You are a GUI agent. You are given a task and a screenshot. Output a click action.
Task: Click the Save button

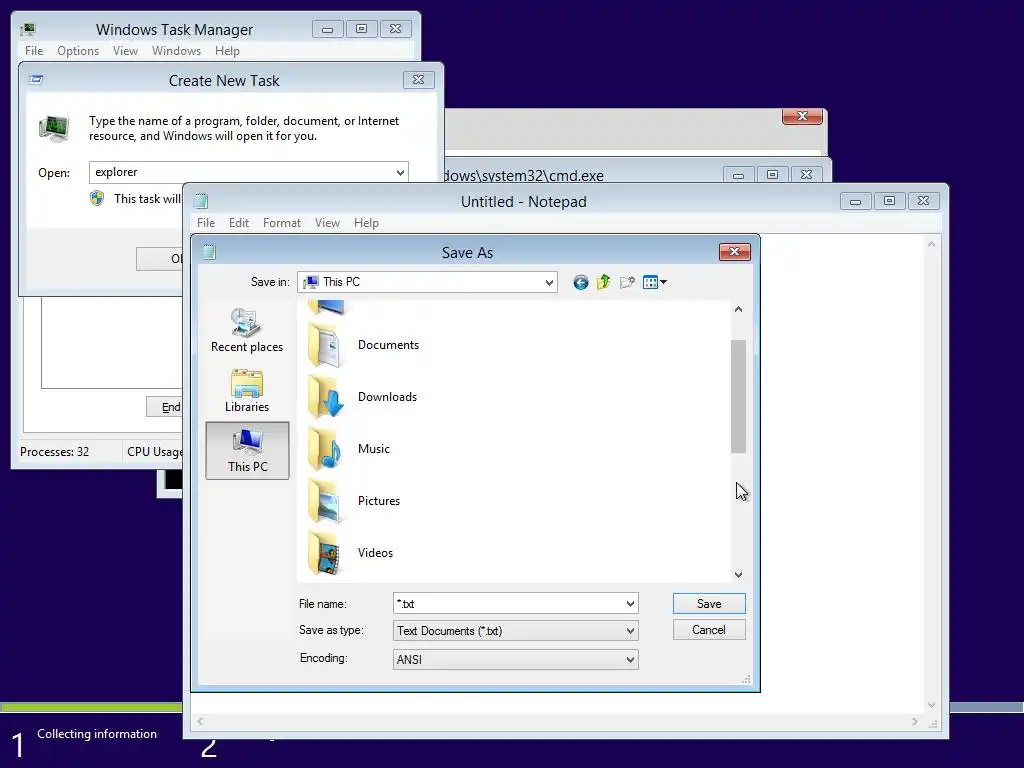pyautogui.click(x=709, y=603)
